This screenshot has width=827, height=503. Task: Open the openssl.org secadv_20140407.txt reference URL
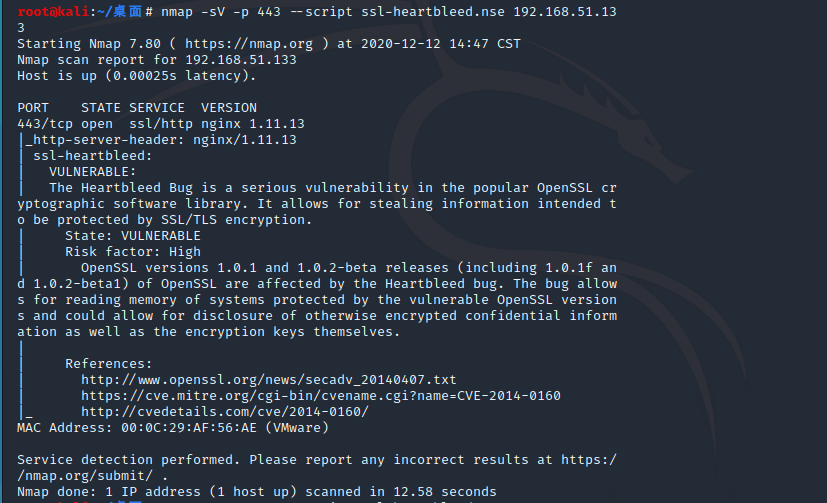coord(268,380)
